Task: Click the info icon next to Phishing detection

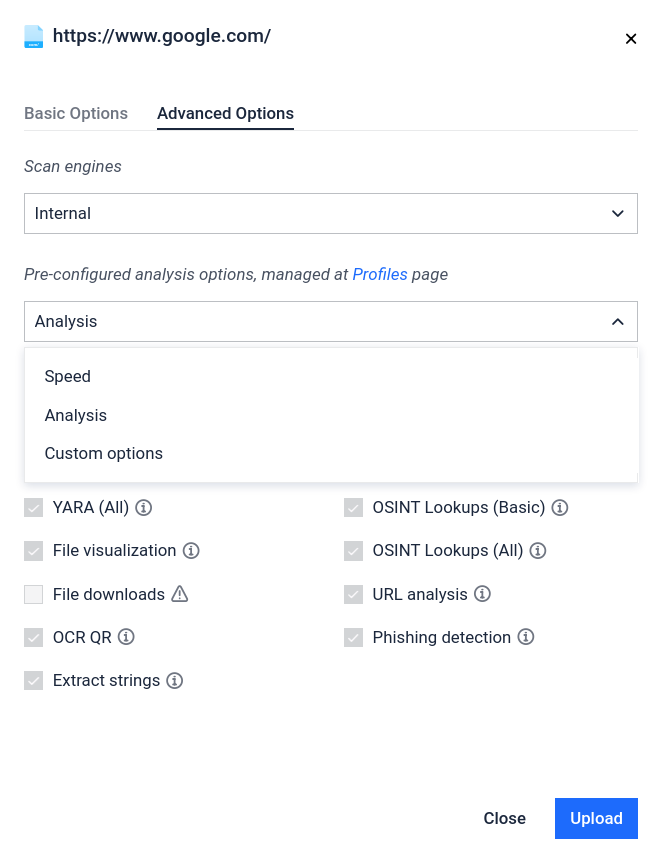Action: click(x=526, y=637)
